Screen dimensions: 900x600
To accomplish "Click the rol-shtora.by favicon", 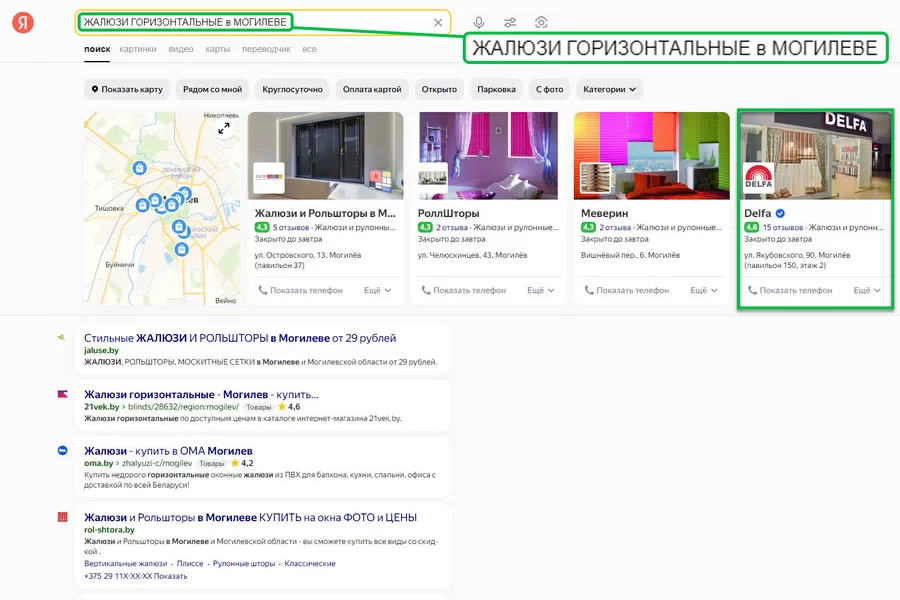I will 63,517.
